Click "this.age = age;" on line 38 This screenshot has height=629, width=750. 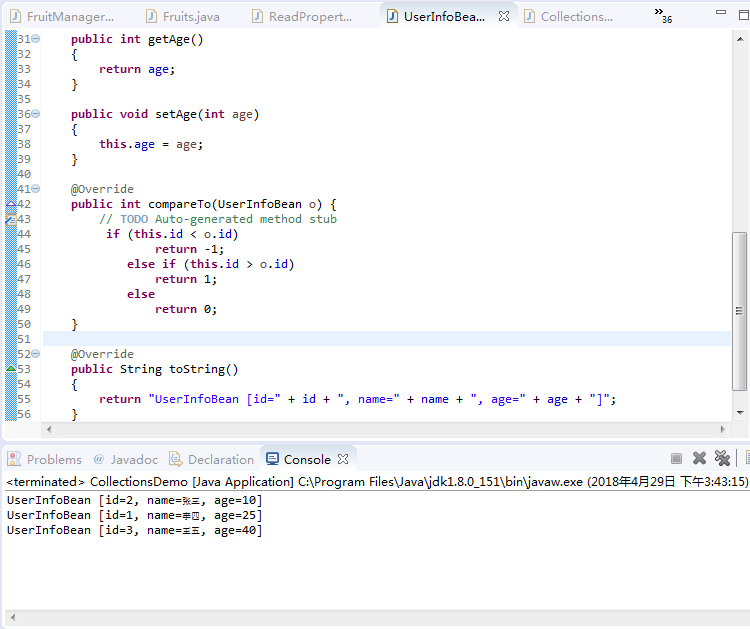[x=151, y=144]
